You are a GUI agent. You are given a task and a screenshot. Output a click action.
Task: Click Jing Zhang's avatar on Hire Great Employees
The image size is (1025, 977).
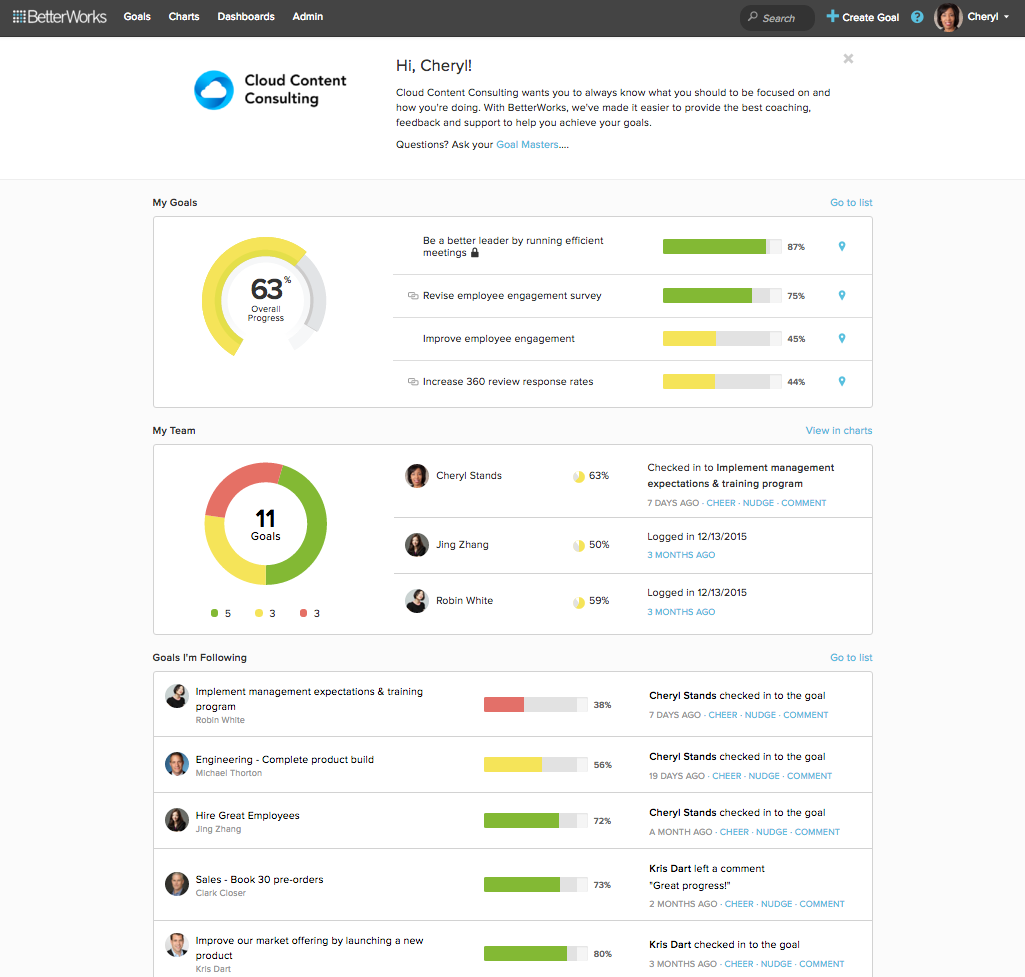point(176,820)
